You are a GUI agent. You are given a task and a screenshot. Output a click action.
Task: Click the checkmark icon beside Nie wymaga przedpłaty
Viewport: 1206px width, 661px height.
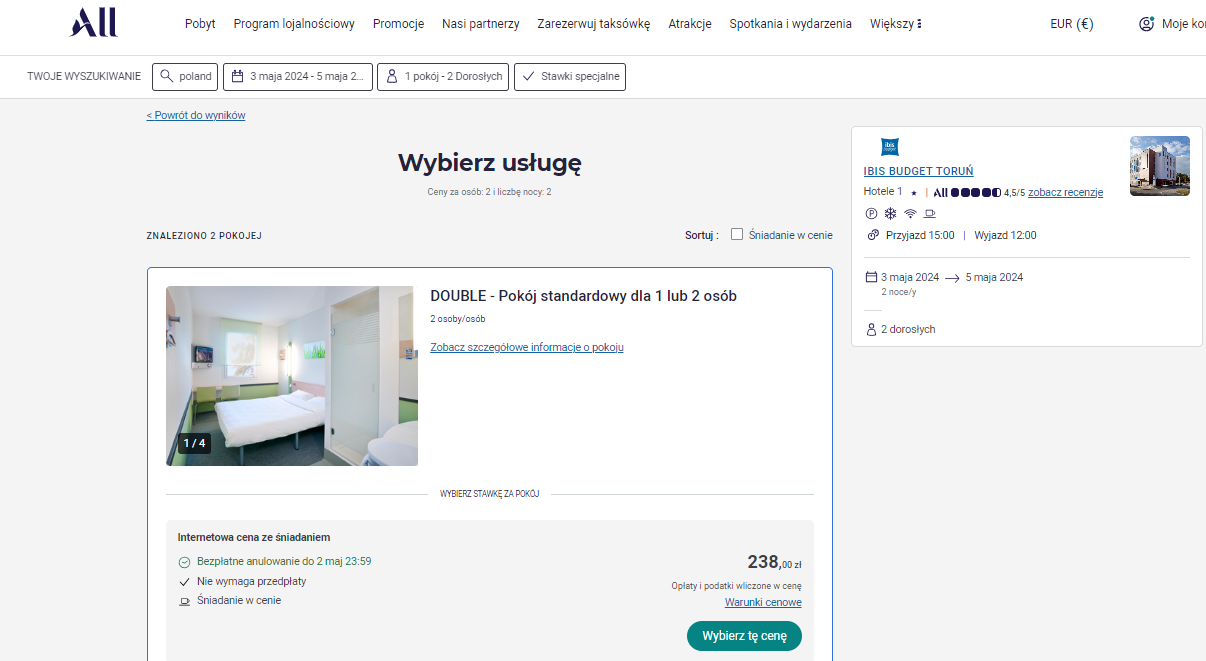click(x=184, y=581)
